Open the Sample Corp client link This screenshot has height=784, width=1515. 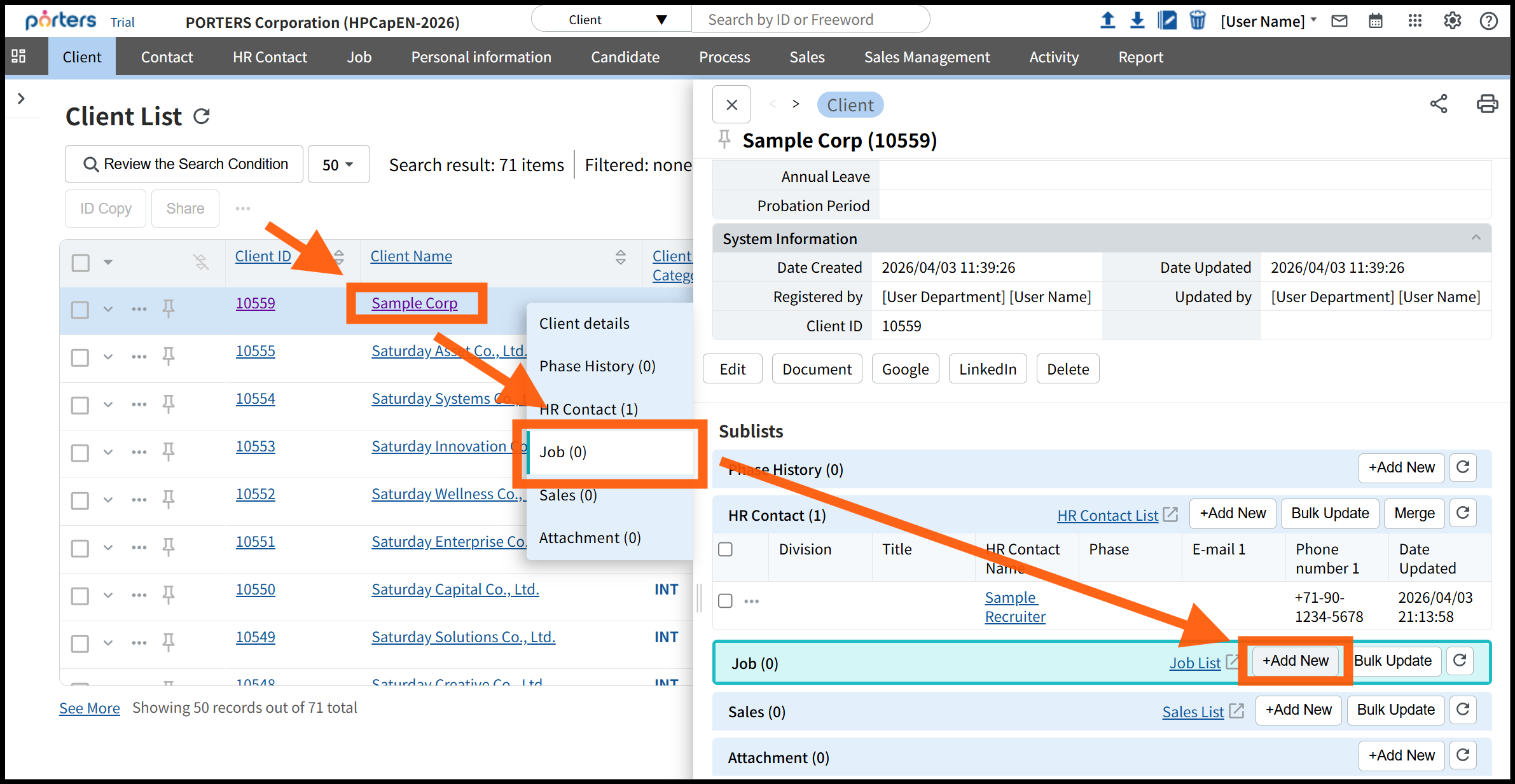click(414, 303)
